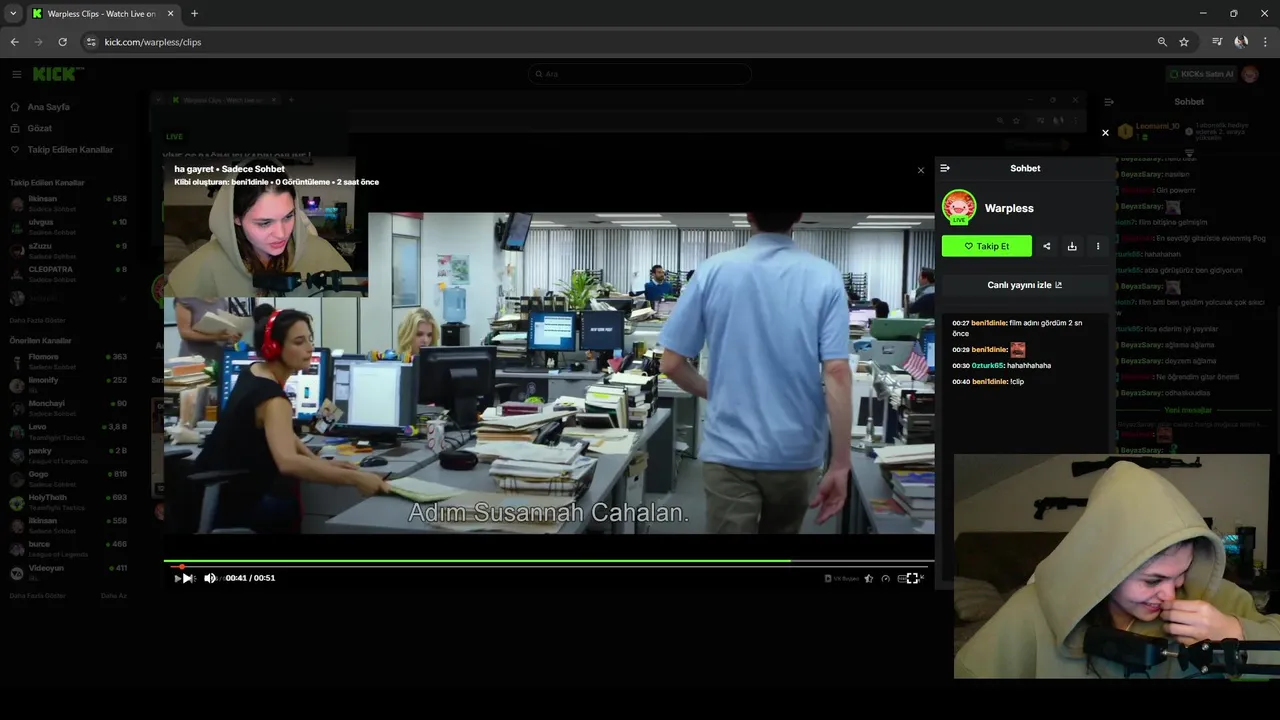Open the user profile avatar at top right

1251,74
